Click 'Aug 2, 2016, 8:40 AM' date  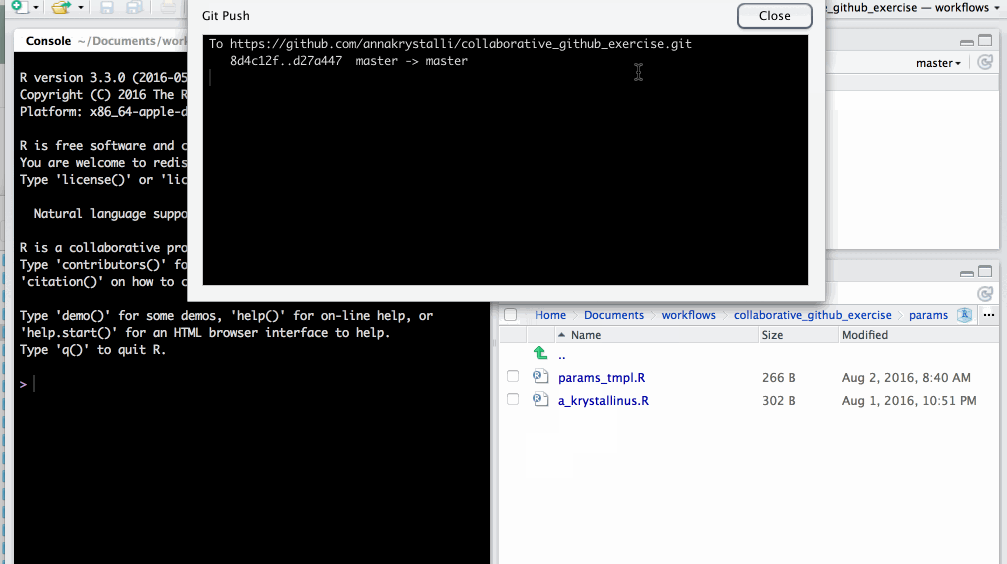point(906,378)
